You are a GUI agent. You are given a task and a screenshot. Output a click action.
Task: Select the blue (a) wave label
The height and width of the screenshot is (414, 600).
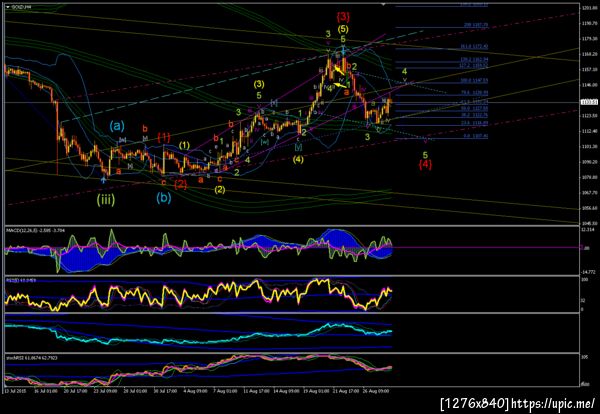(116, 126)
